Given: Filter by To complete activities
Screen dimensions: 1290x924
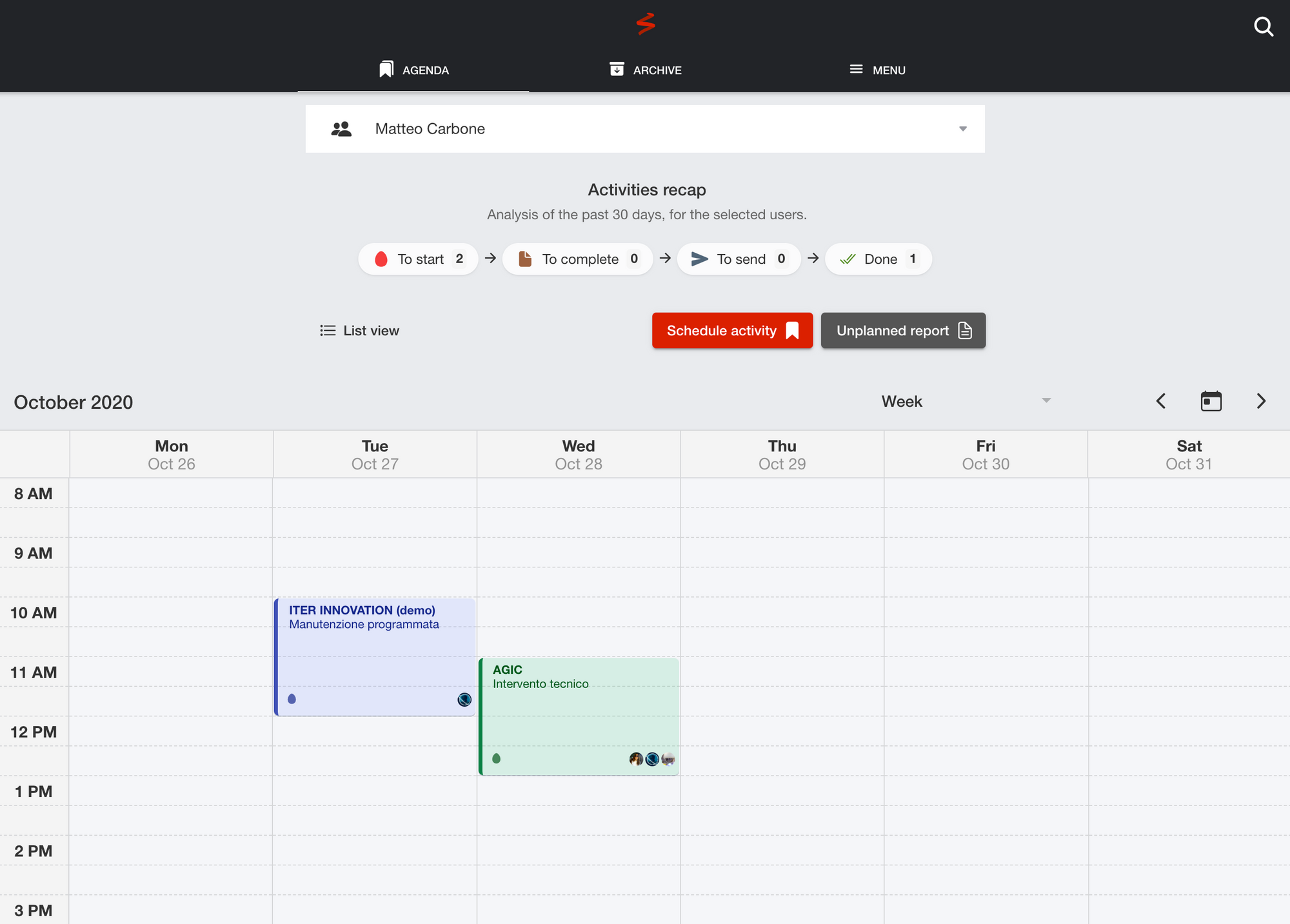Looking at the screenshot, I should [x=578, y=259].
